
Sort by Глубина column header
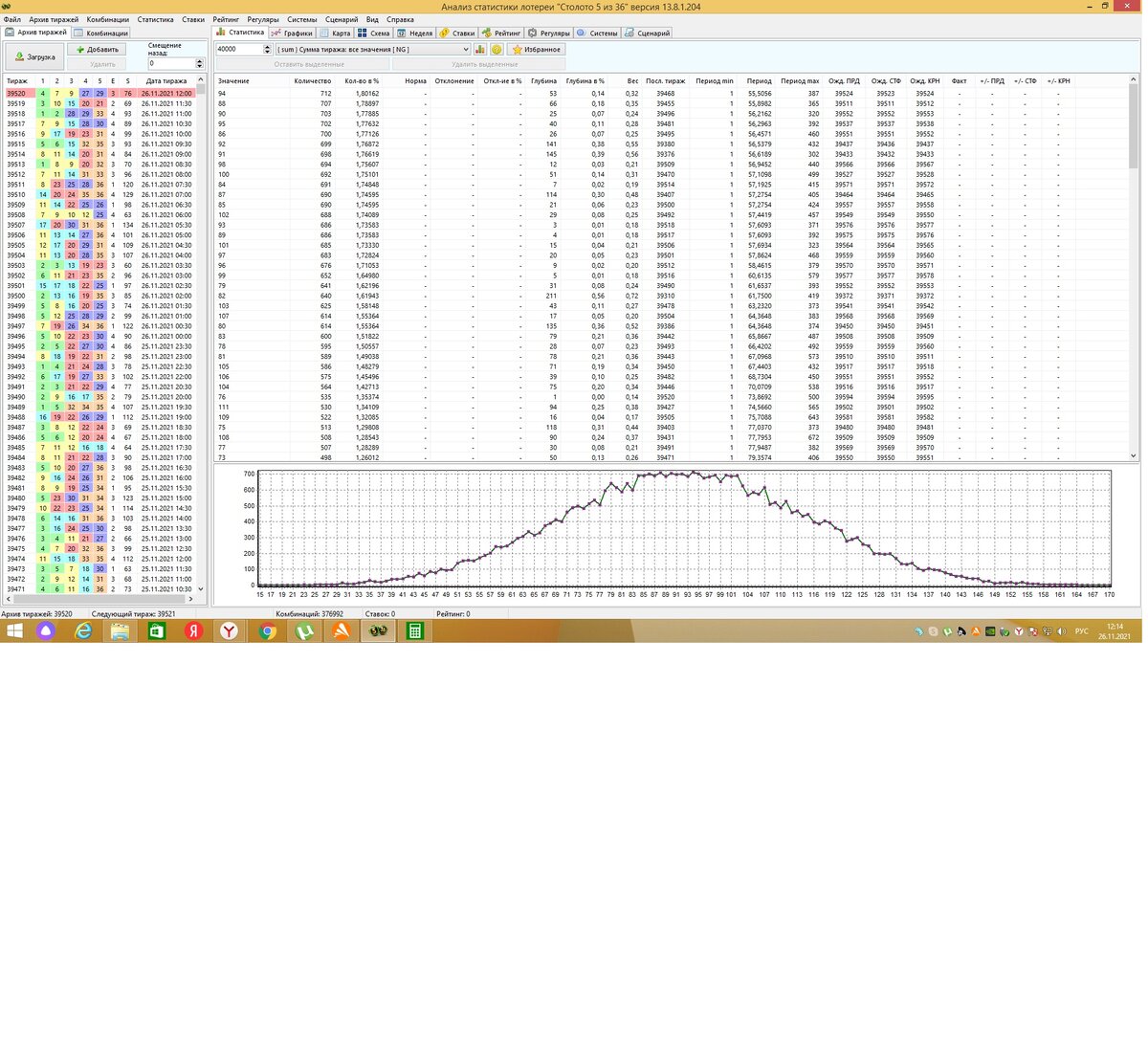coord(543,81)
